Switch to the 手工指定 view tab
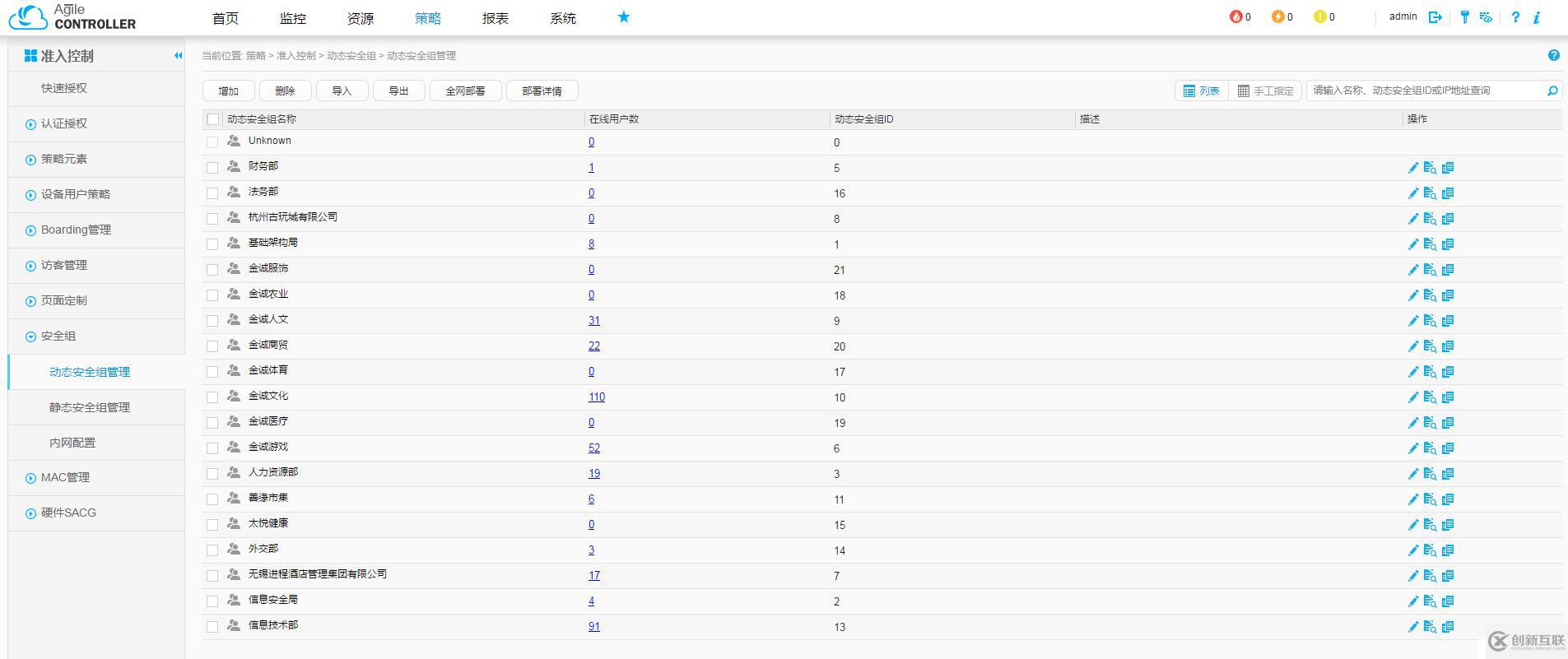The width and height of the screenshot is (1568, 659). [1265, 90]
